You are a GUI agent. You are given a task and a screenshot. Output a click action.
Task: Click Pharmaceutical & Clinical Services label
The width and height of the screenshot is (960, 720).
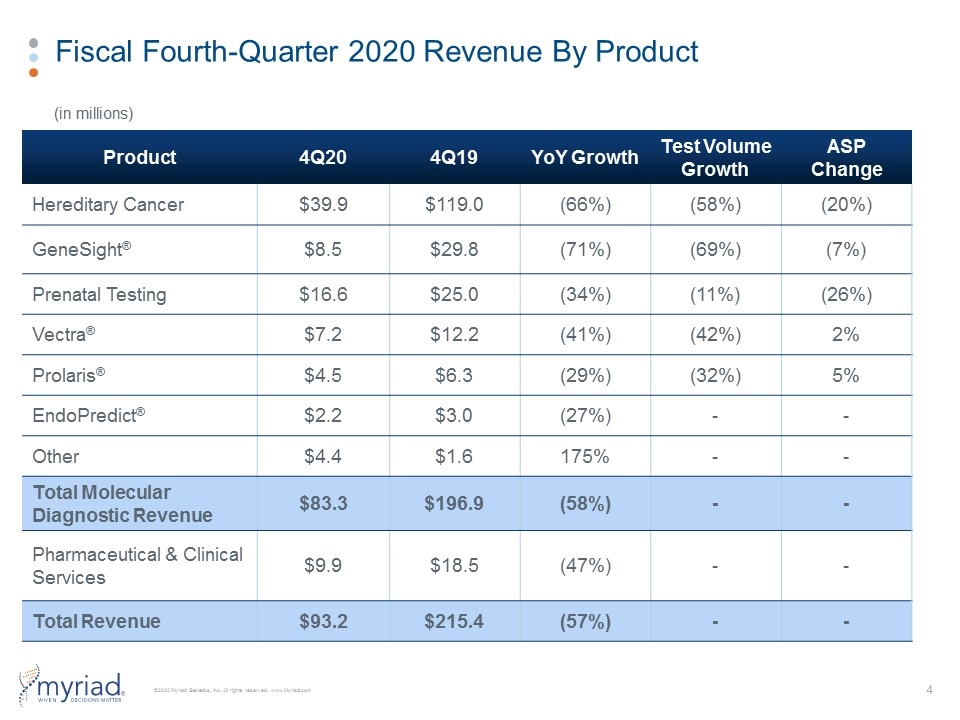coord(138,566)
